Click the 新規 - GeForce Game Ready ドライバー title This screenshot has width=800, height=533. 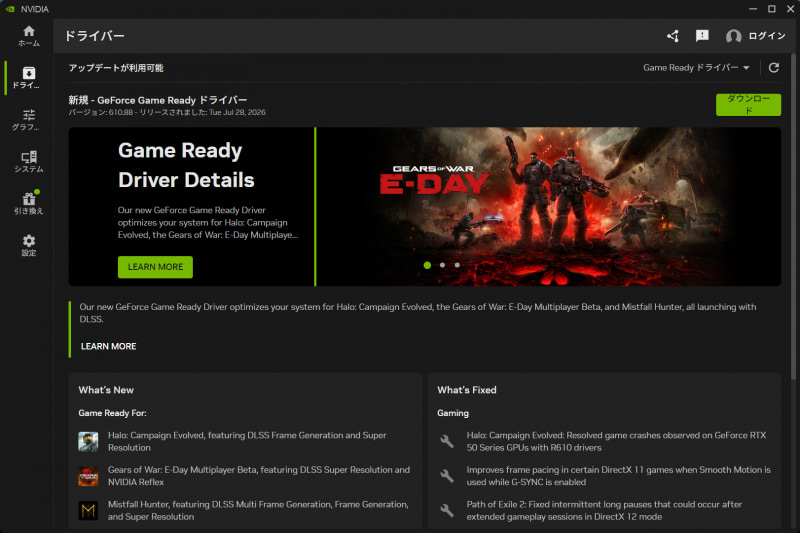(158, 100)
